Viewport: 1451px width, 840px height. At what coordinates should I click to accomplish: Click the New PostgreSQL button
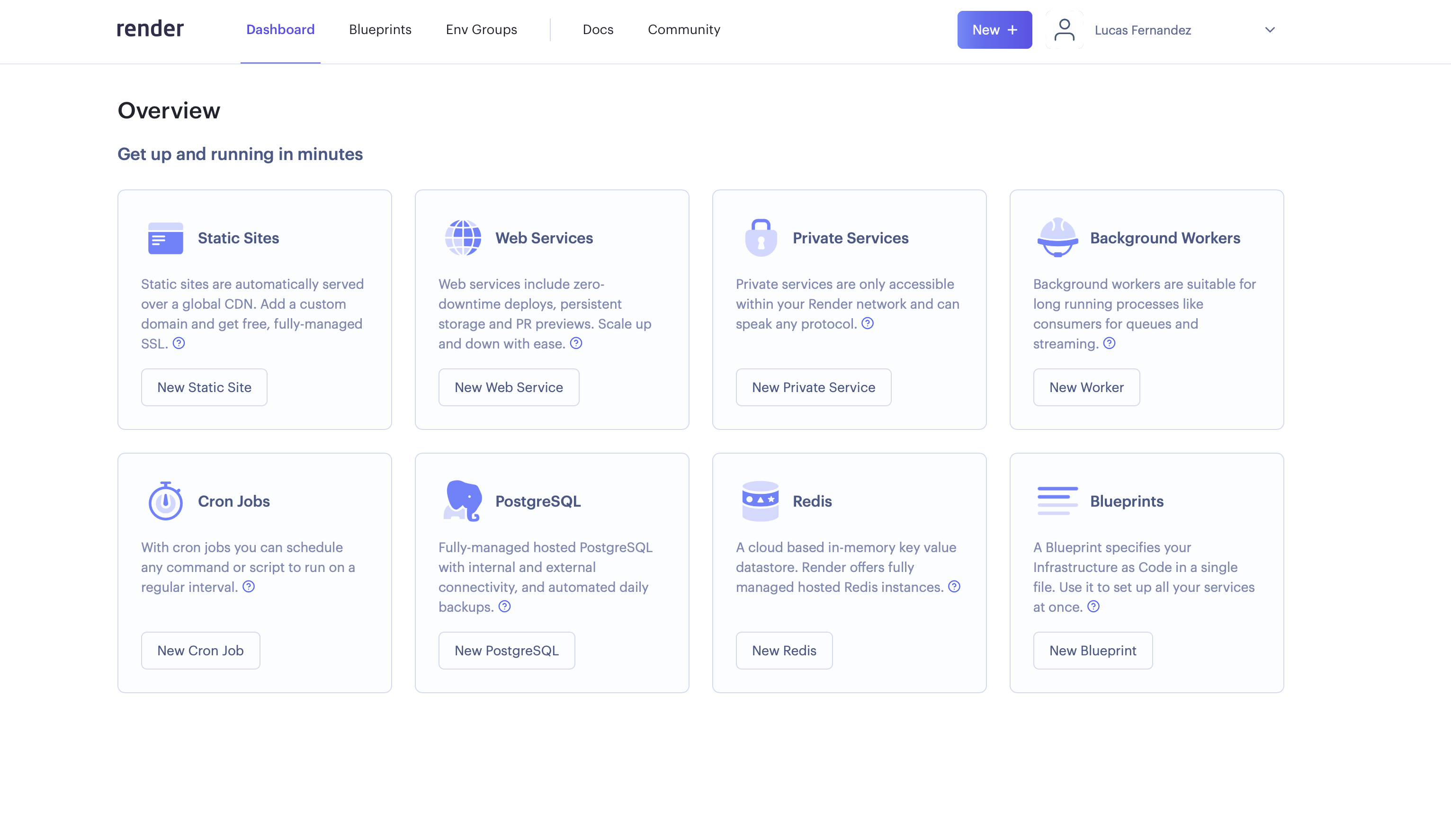(506, 651)
